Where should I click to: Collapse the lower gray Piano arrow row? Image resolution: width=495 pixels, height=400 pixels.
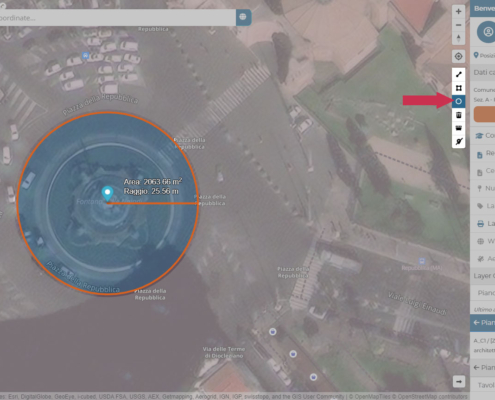coord(483,368)
